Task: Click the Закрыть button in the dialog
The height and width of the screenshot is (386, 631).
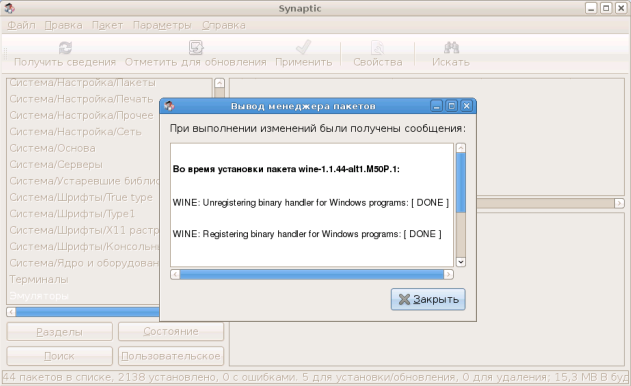Action: [428, 299]
